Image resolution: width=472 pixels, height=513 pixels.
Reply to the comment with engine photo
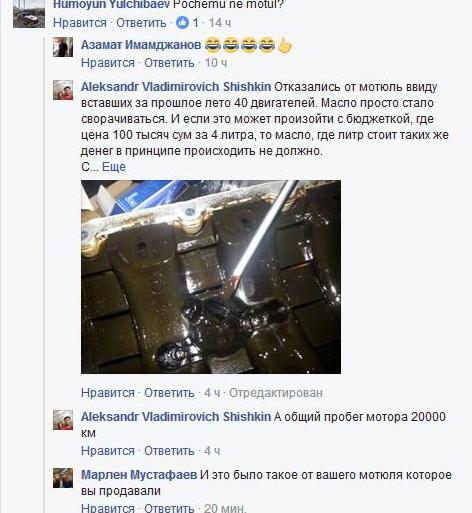[169, 393]
